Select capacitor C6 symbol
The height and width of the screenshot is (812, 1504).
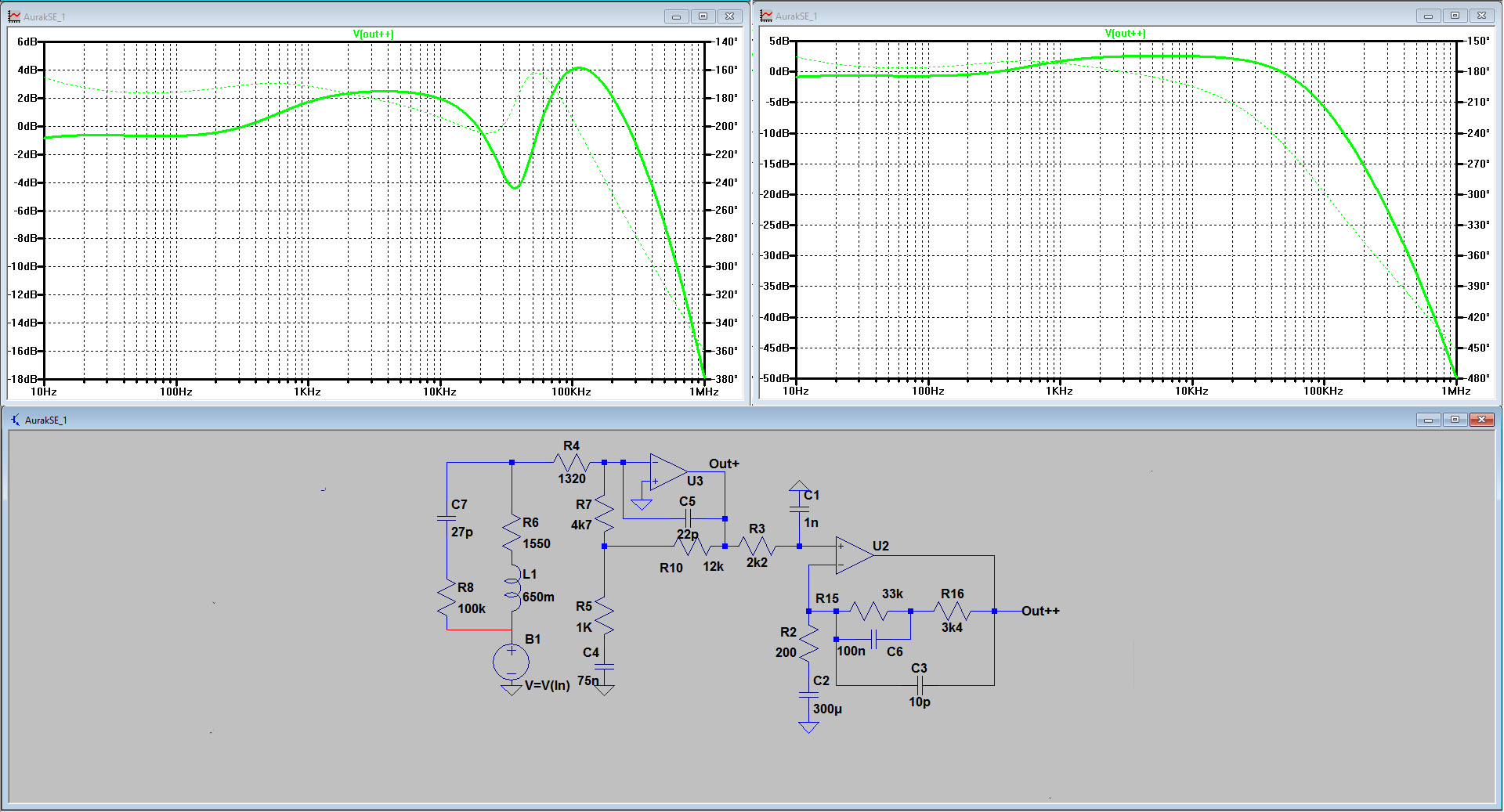point(875,639)
